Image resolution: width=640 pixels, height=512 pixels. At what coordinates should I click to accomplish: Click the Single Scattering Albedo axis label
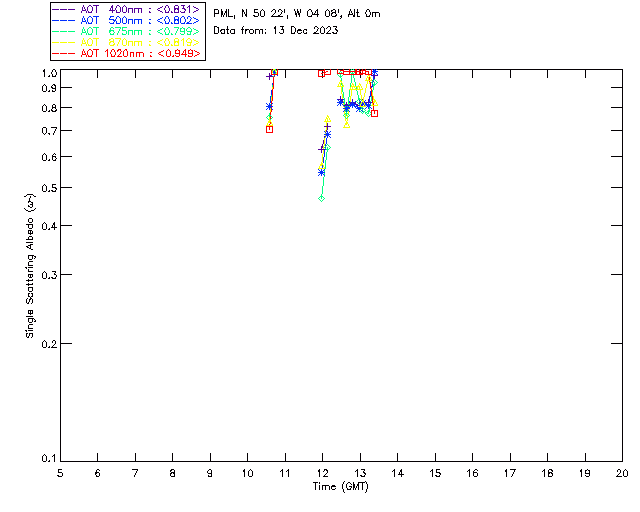(x=30, y=265)
